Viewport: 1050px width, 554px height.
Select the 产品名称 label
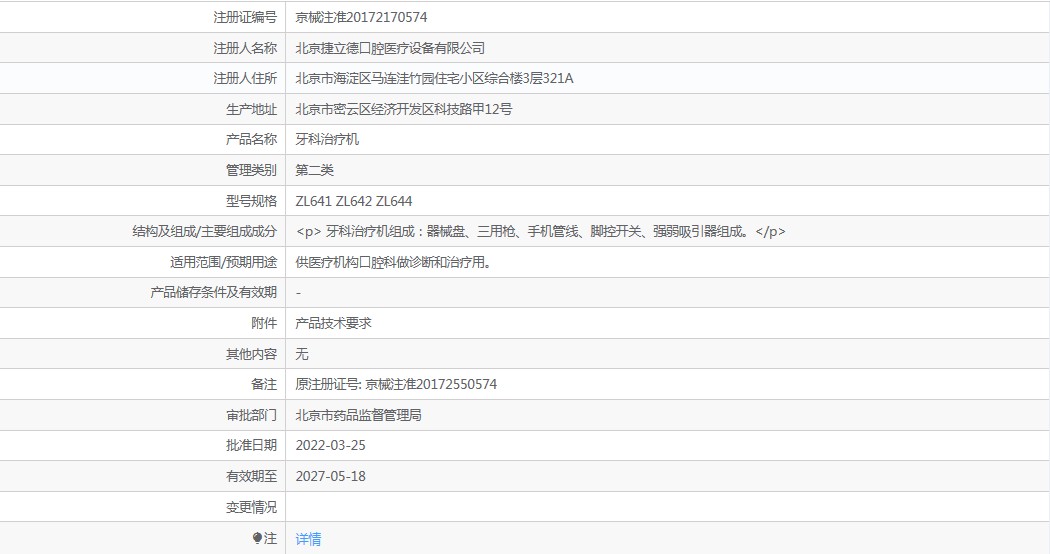[x=251, y=139]
